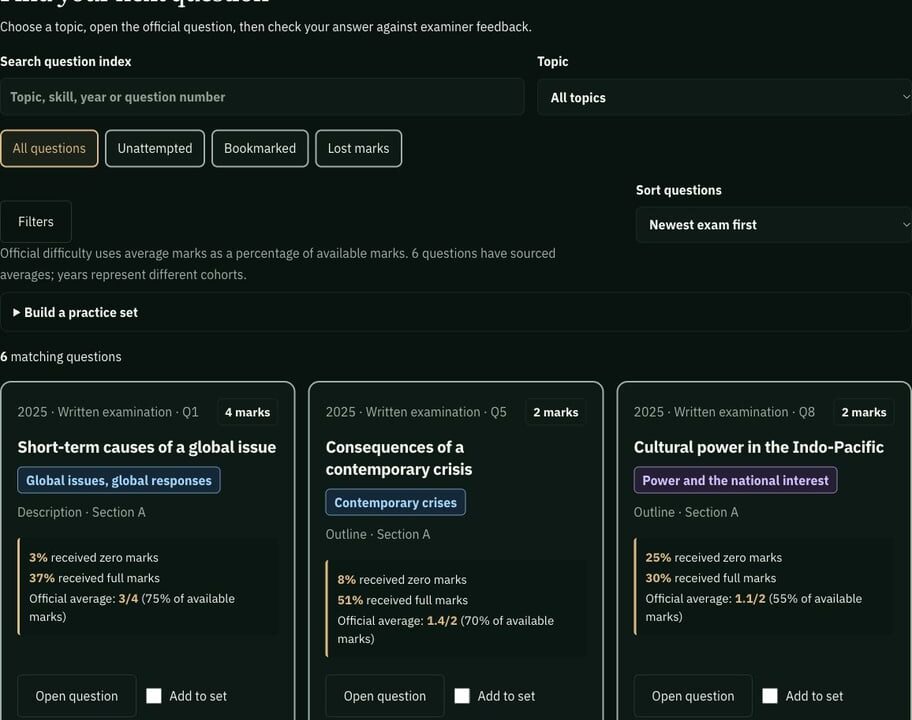
Task: Click 'Official average: 1.4/2' text
Action: (x=397, y=621)
